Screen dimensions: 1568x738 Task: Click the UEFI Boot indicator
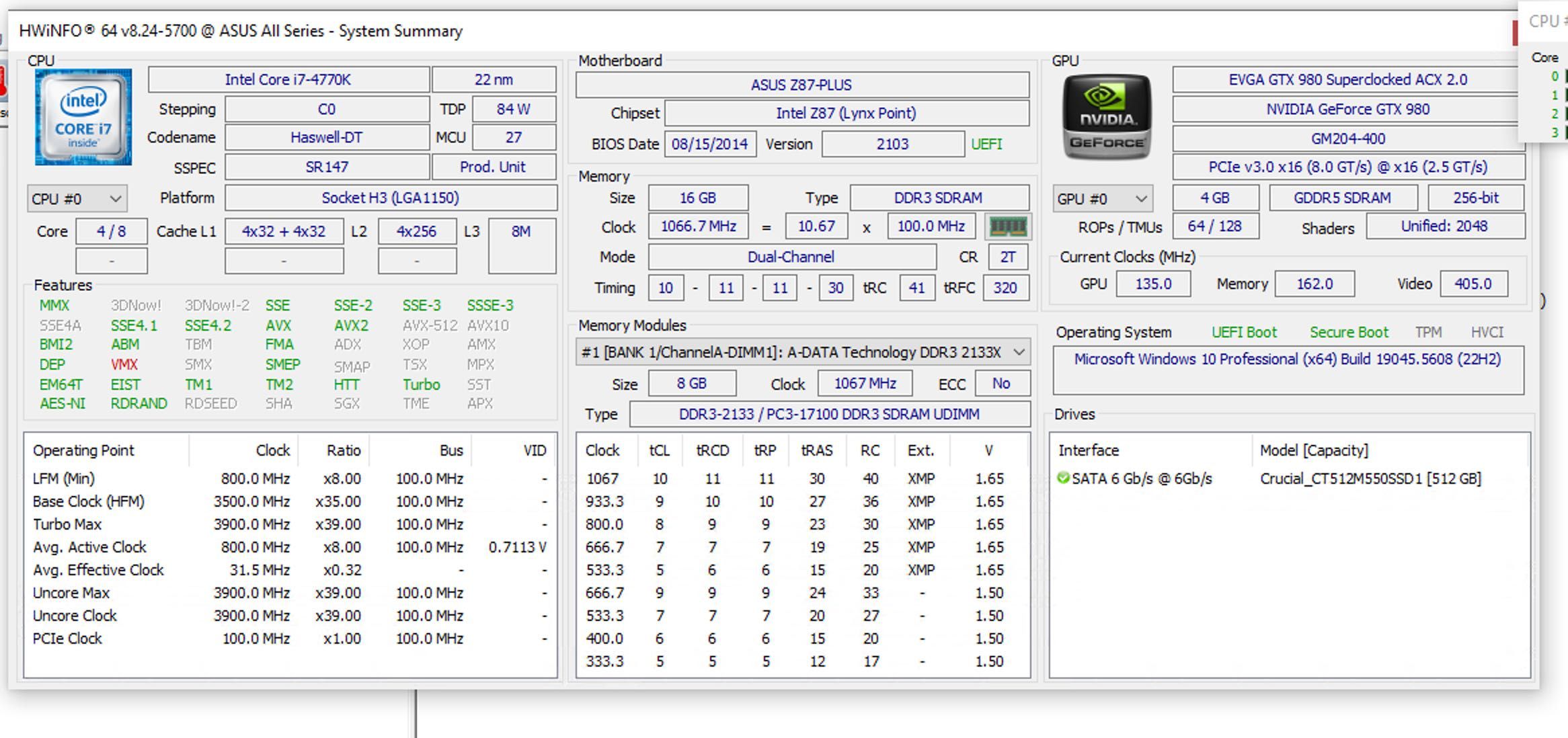1244,332
